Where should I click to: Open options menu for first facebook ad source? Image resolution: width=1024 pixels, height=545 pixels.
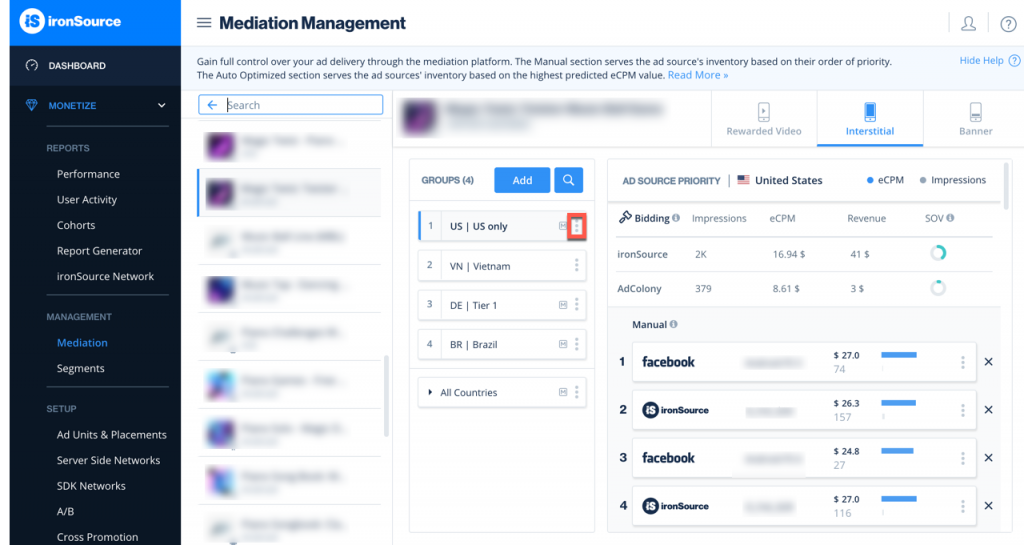pos(963,362)
